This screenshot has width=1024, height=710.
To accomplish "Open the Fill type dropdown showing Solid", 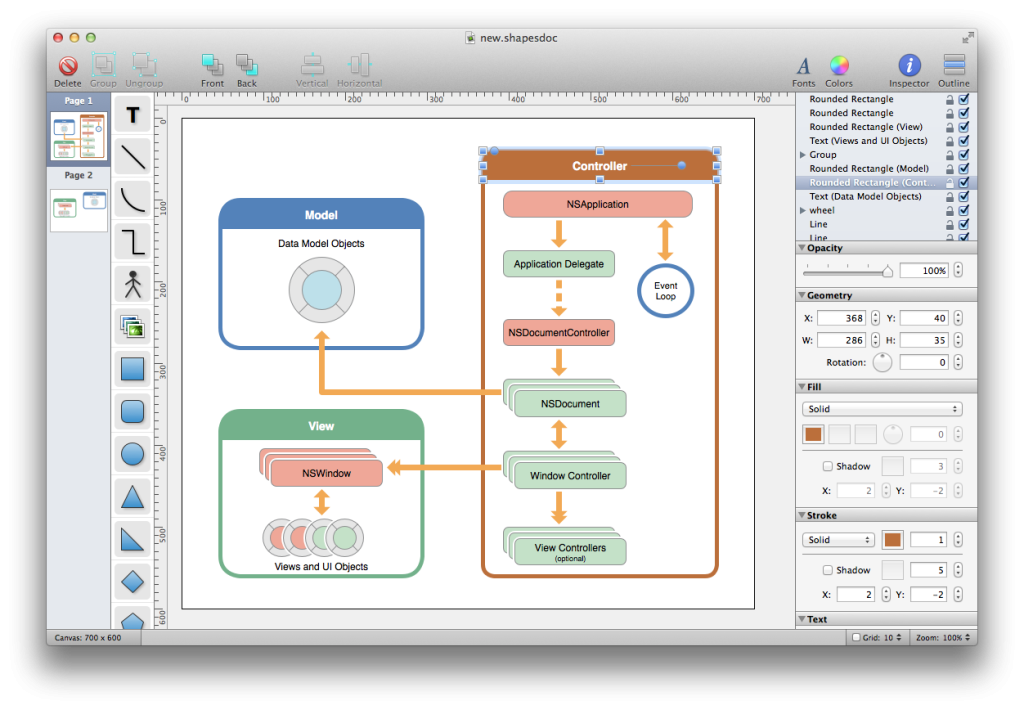I will tap(882, 408).
